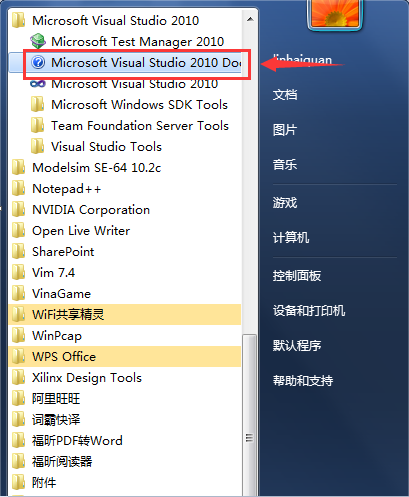Click the VinaGame folder icon

(19, 293)
